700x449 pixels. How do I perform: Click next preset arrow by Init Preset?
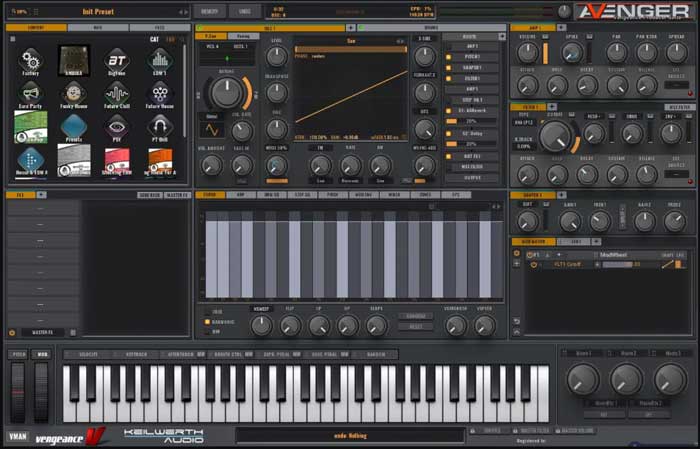(187, 12)
